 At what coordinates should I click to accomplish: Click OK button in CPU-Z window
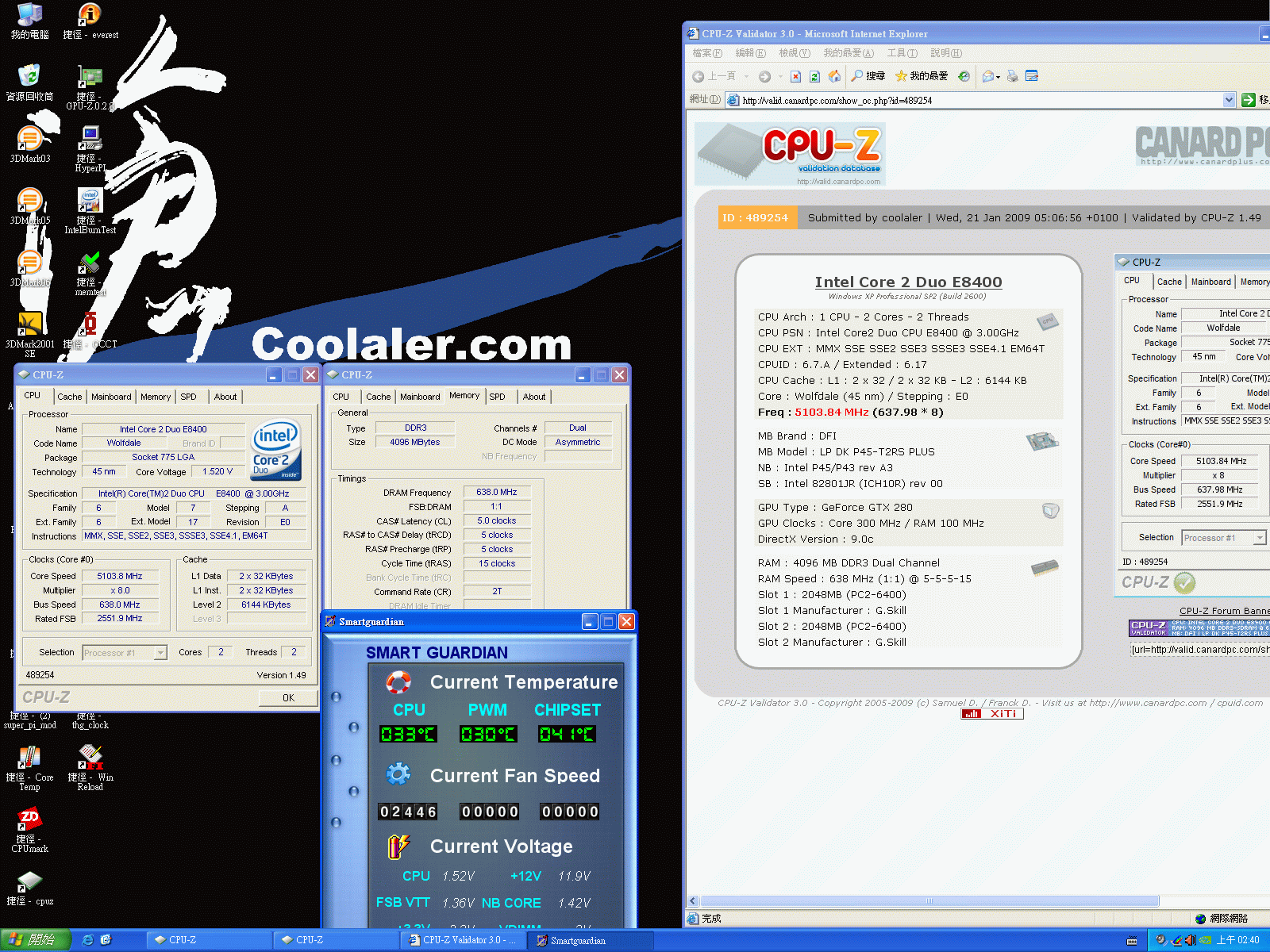[x=288, y=698]
